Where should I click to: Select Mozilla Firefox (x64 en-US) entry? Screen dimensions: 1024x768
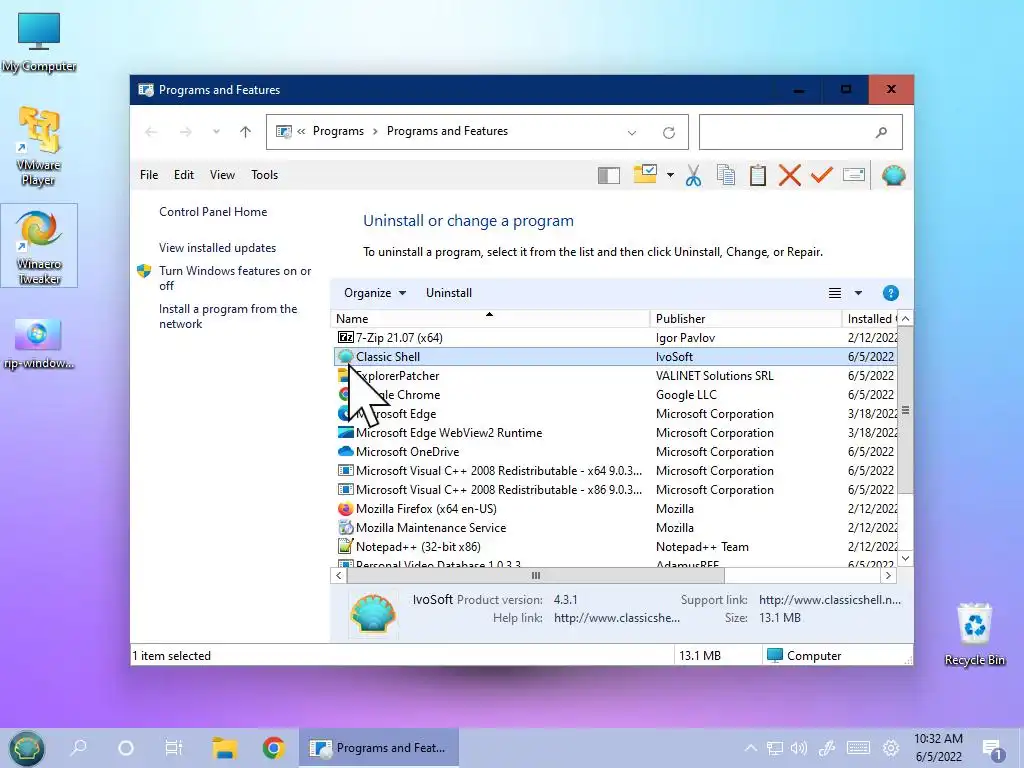click(x=614, y=508)
